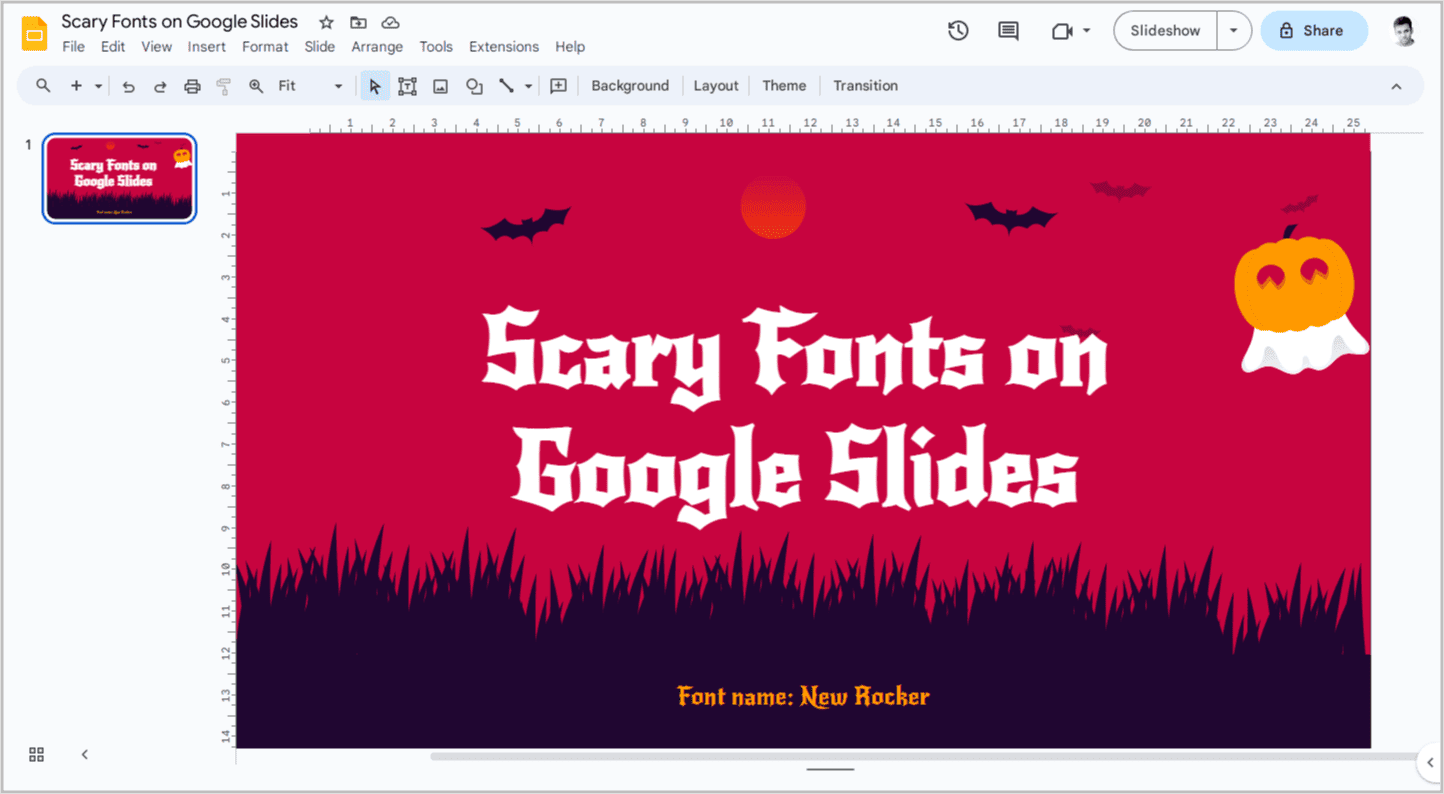The width and height of the screenshot is (1444, 794).
Task: Choose the select arrow tool
Action: pos(375,86)
